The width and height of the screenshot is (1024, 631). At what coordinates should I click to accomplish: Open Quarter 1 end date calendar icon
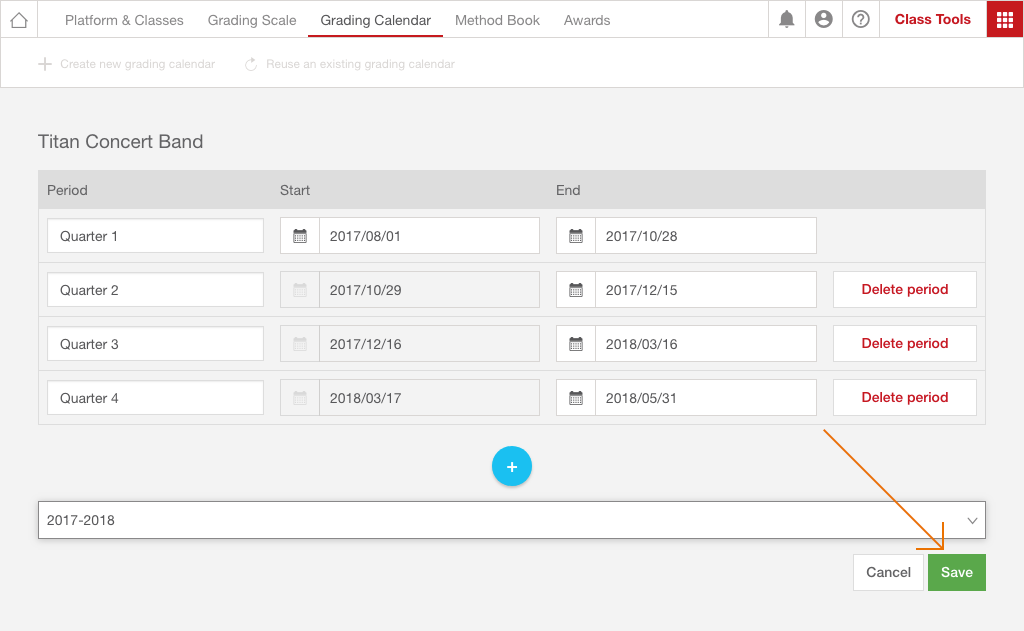[x=576, y=236]
